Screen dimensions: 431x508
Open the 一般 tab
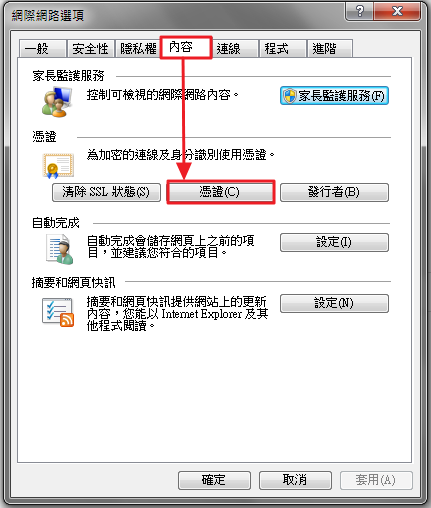[x=42, y=49]
